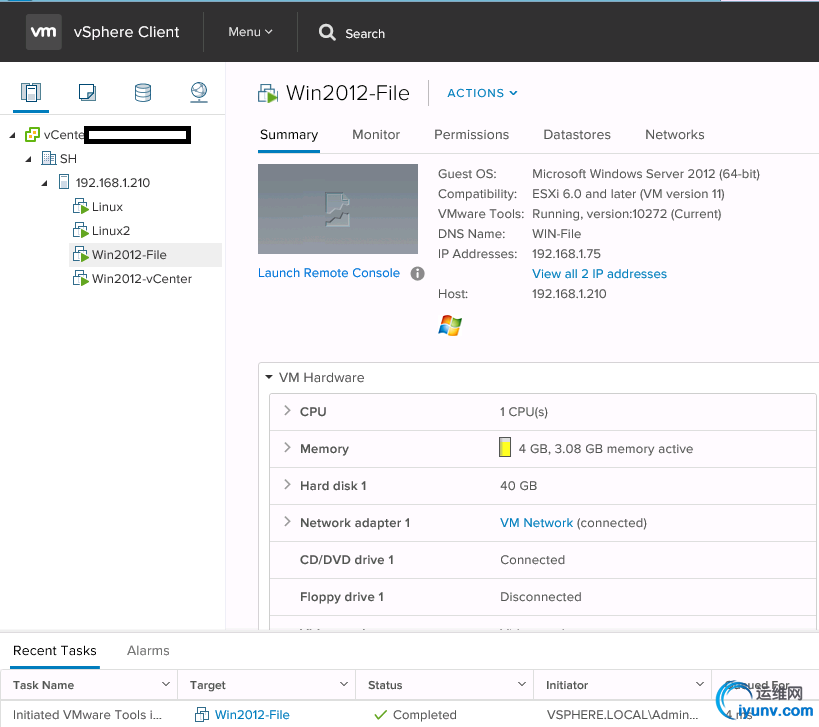819x727 pixels.
Task: Click the VM icon beside Win2012-File title
Action: point(268,93)
